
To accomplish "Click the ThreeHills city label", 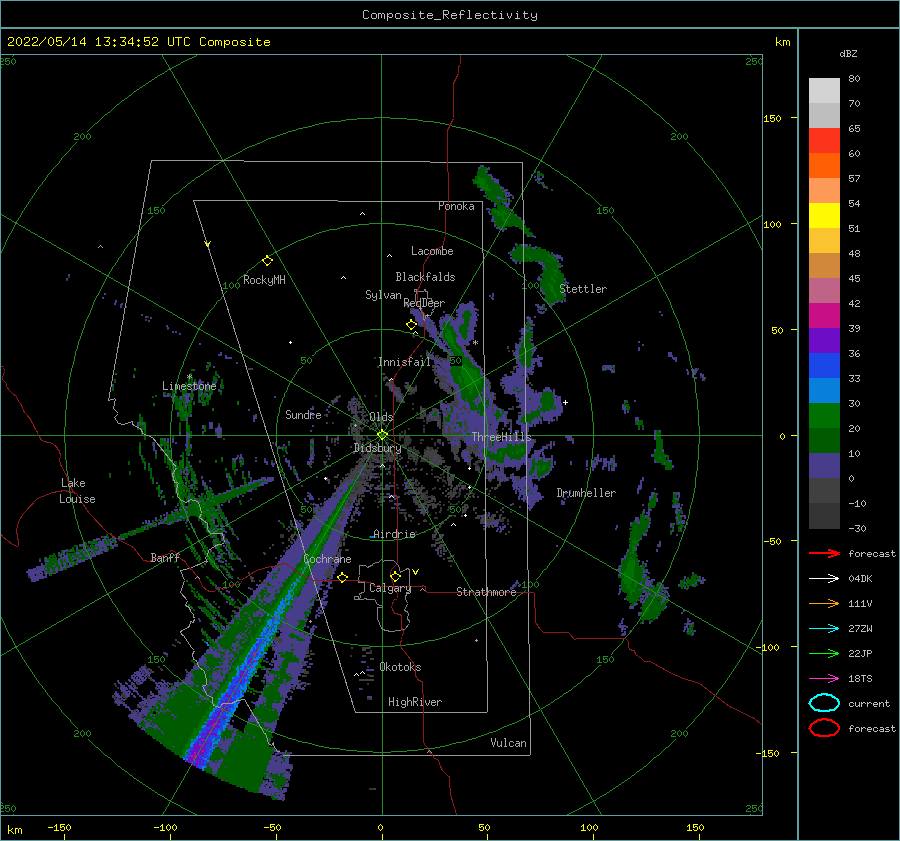I will 502,437.
